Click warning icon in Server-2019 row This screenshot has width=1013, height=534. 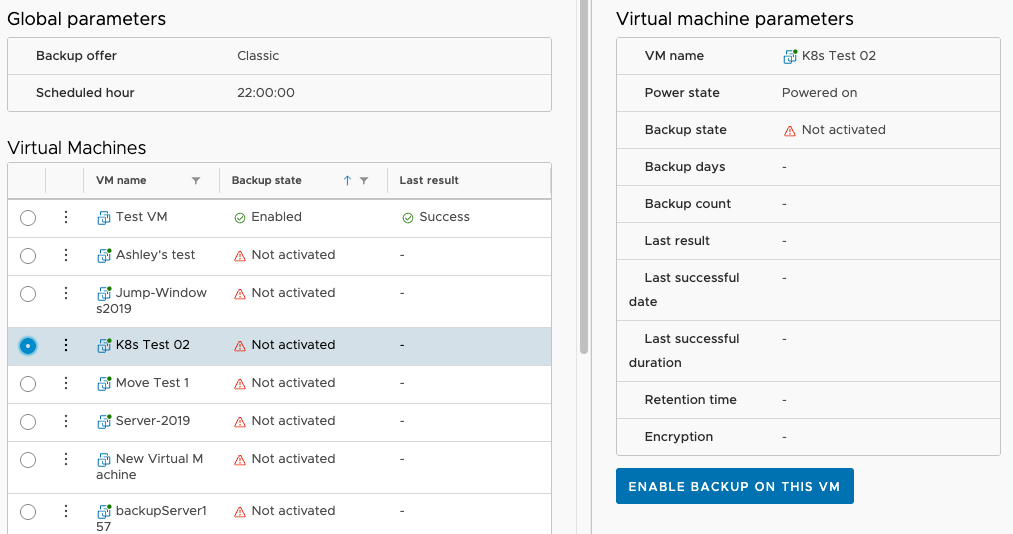pos(240,422)
